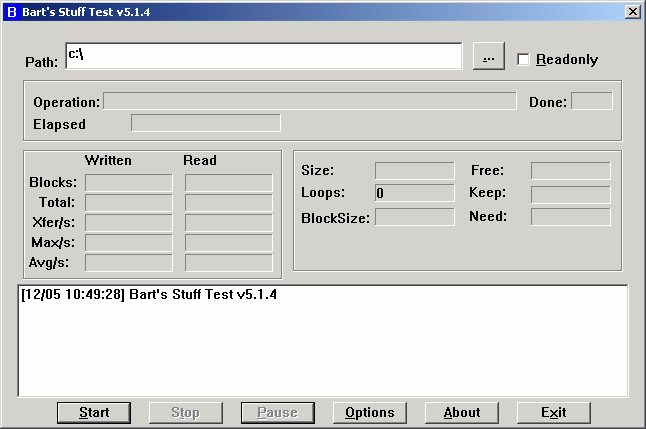Close the Bart's Stuff Test window

point(632,11)
